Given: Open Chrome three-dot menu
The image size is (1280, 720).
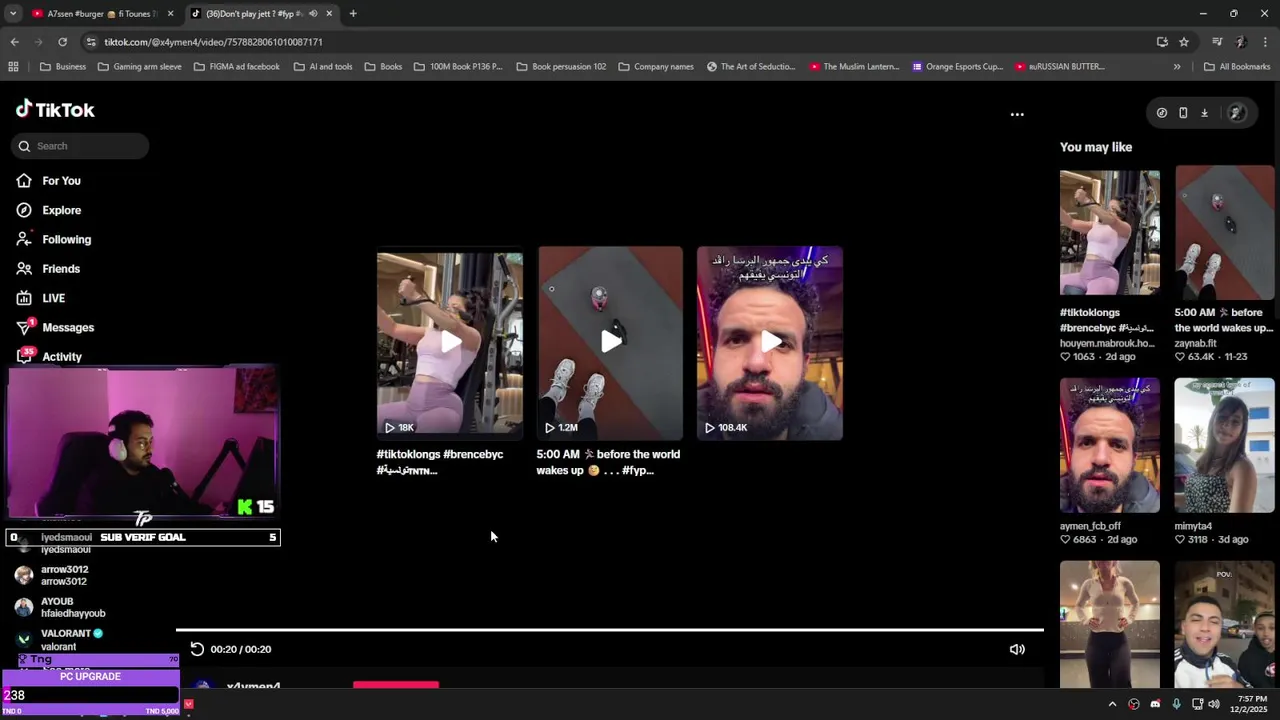Looking at the screenshot, I should pyautogui.click(x=1265, y=42).
